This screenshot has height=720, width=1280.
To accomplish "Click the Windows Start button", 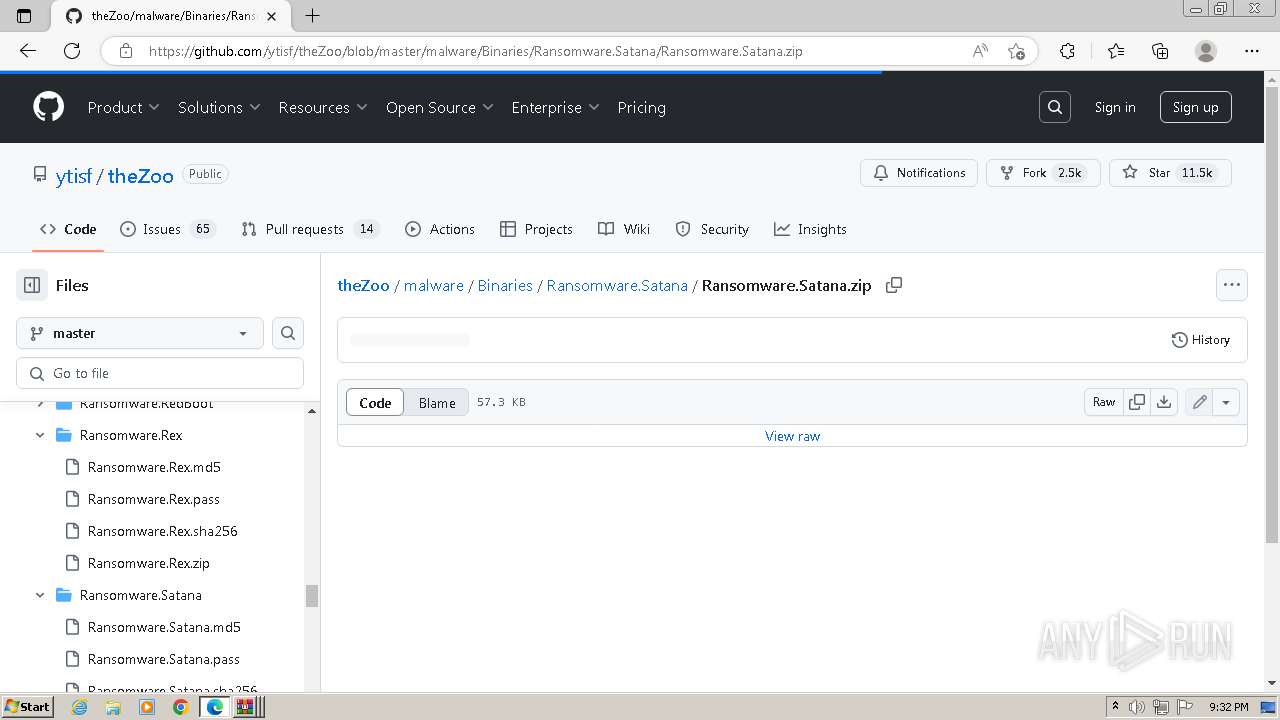I will coord(27,706).
